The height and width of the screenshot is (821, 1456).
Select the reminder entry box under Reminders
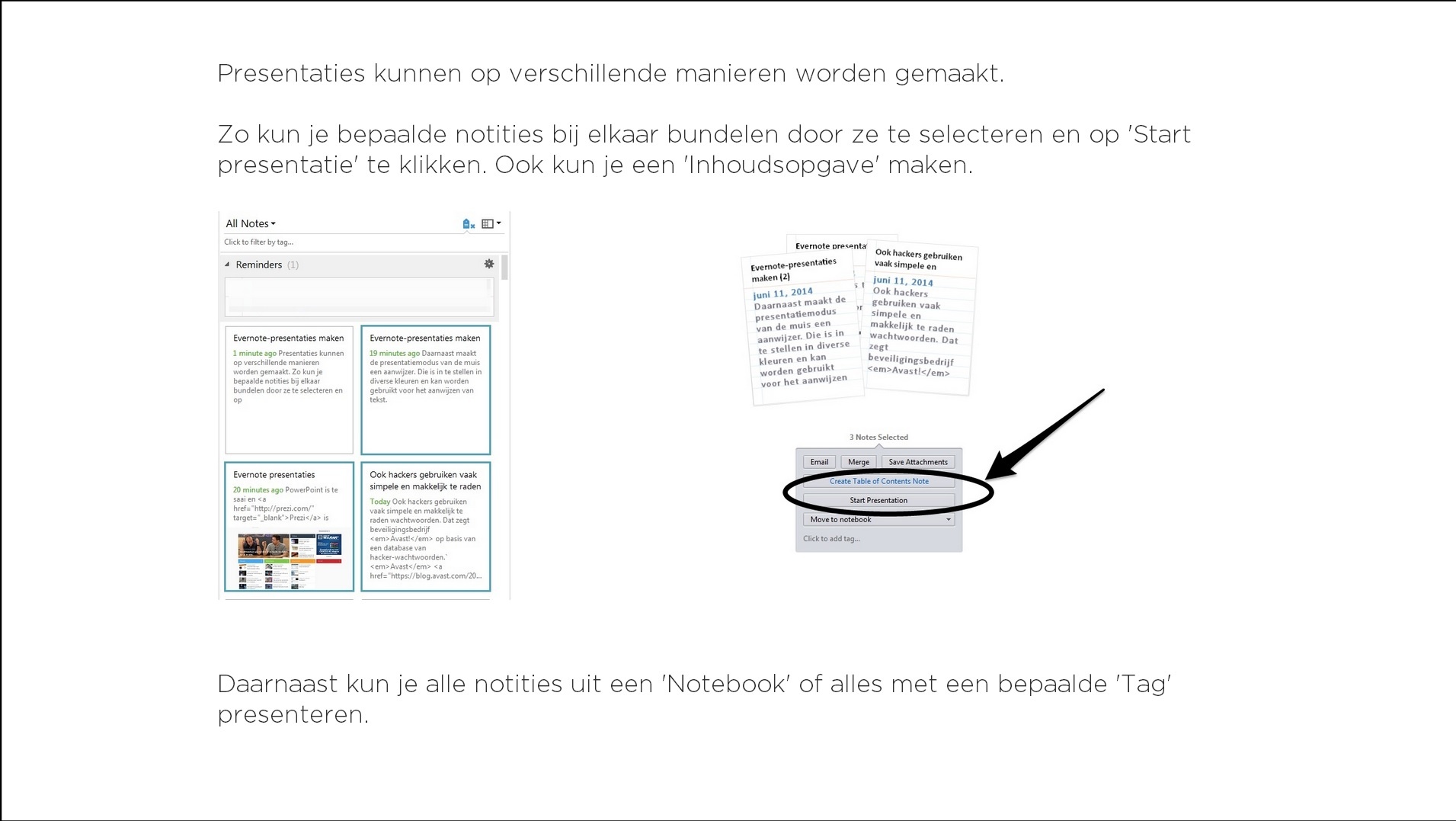click(359, 296)
